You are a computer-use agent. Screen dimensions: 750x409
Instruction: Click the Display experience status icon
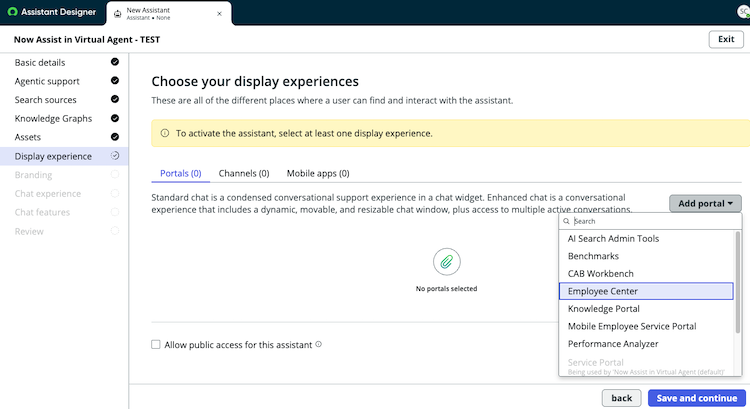[x=115, y=155]
